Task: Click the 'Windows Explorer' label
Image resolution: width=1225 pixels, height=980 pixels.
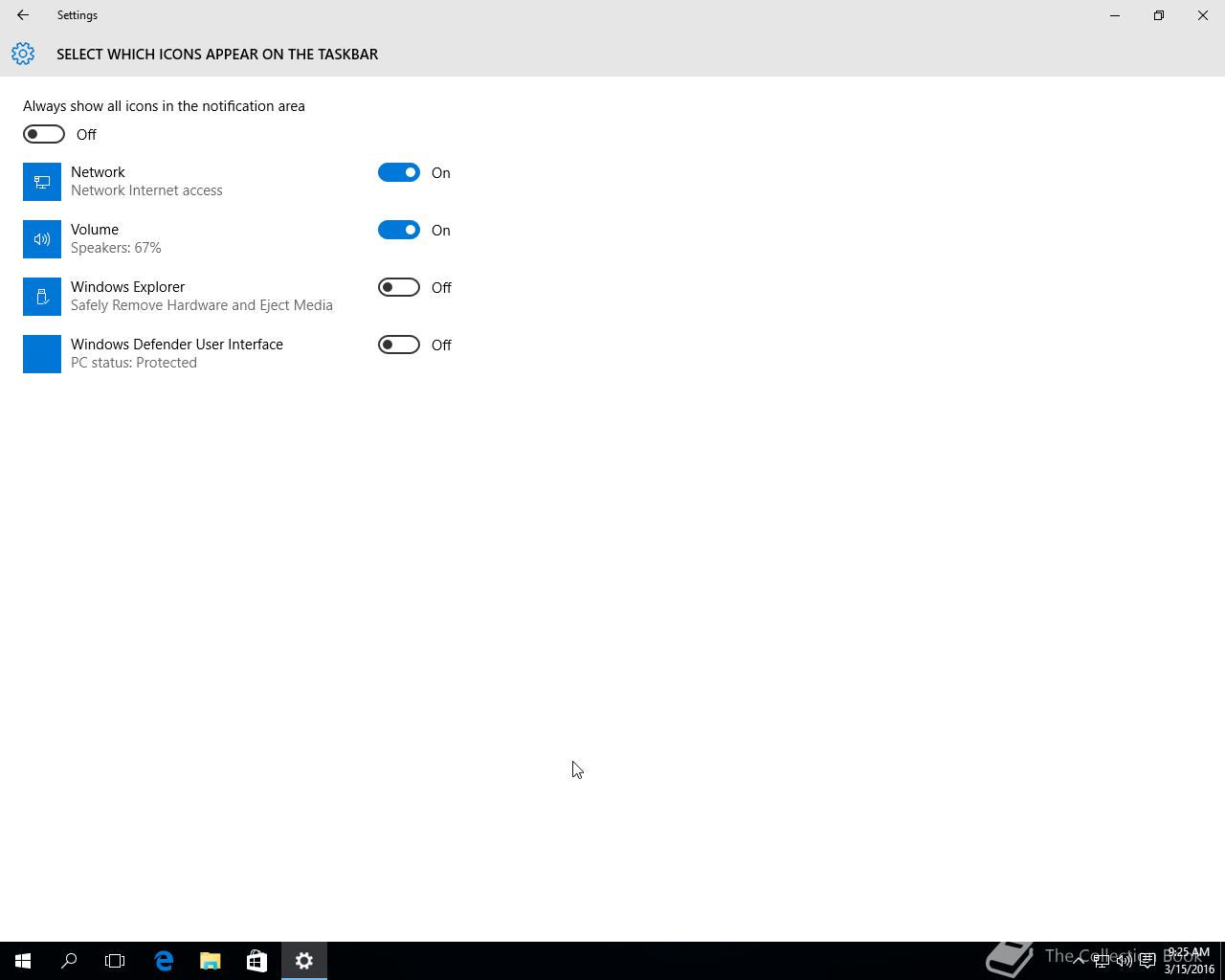Action: (127, 287)
